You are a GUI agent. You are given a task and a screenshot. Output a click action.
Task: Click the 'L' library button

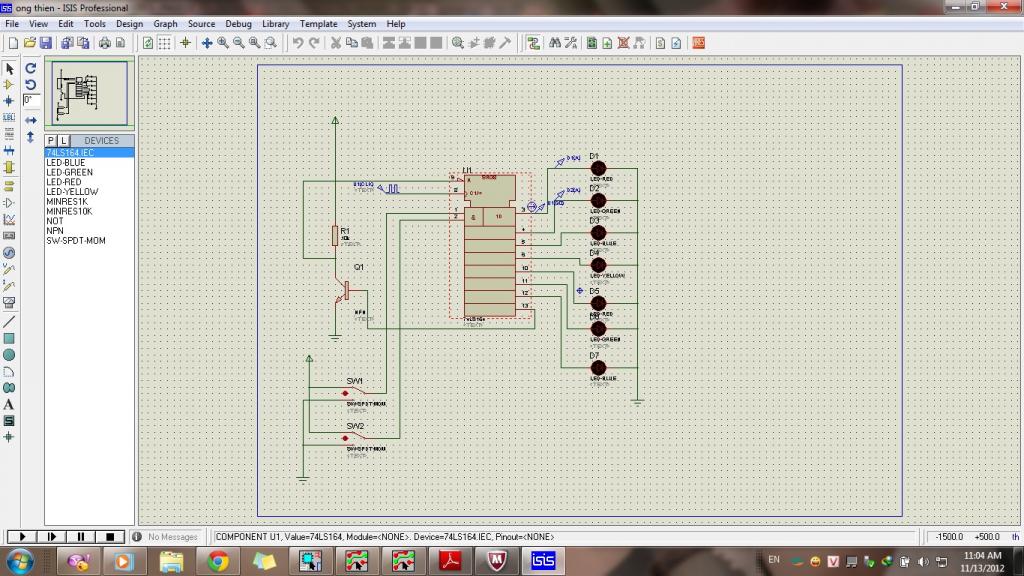coord(63,141)
